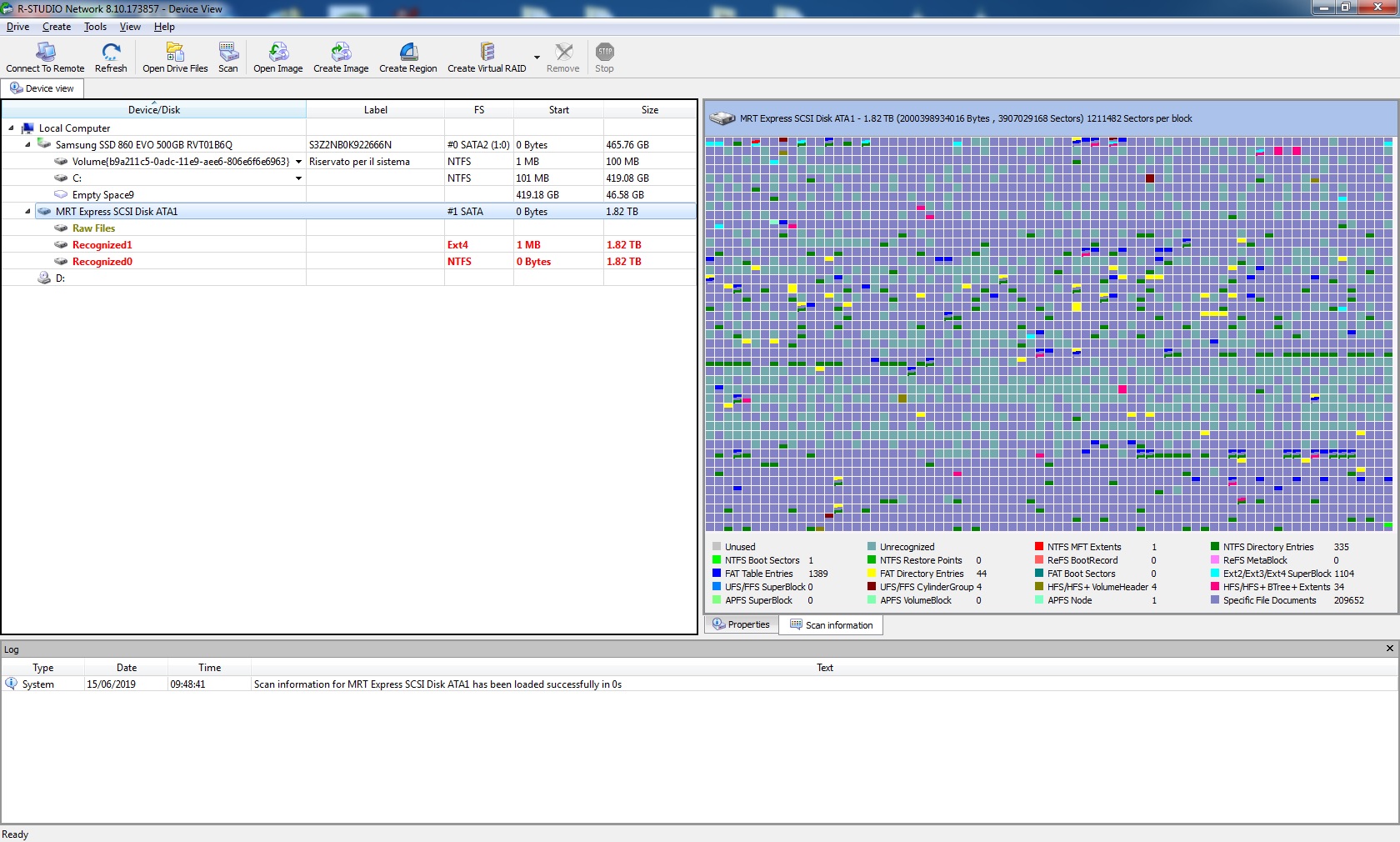Click the NTFS MFT Extents red legend swatch
This screenshot has height=842, width=1400.
[x=1039, y=547]
